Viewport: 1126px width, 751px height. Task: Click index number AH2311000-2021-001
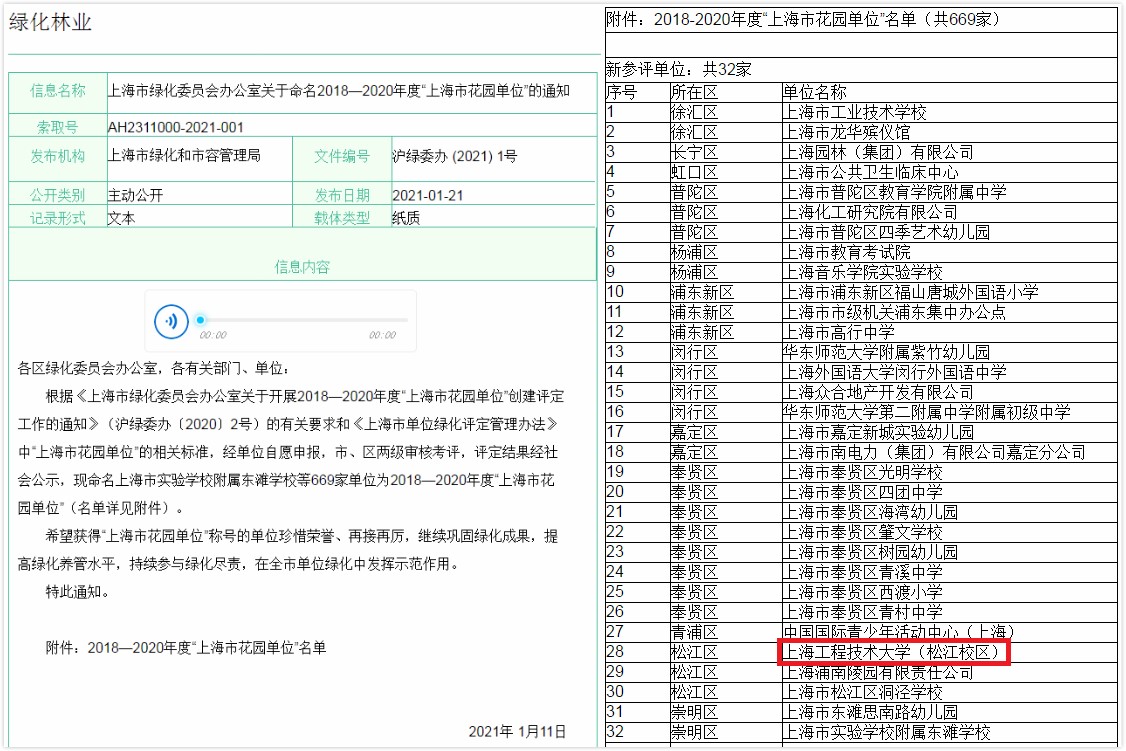[x=175, y=127]
